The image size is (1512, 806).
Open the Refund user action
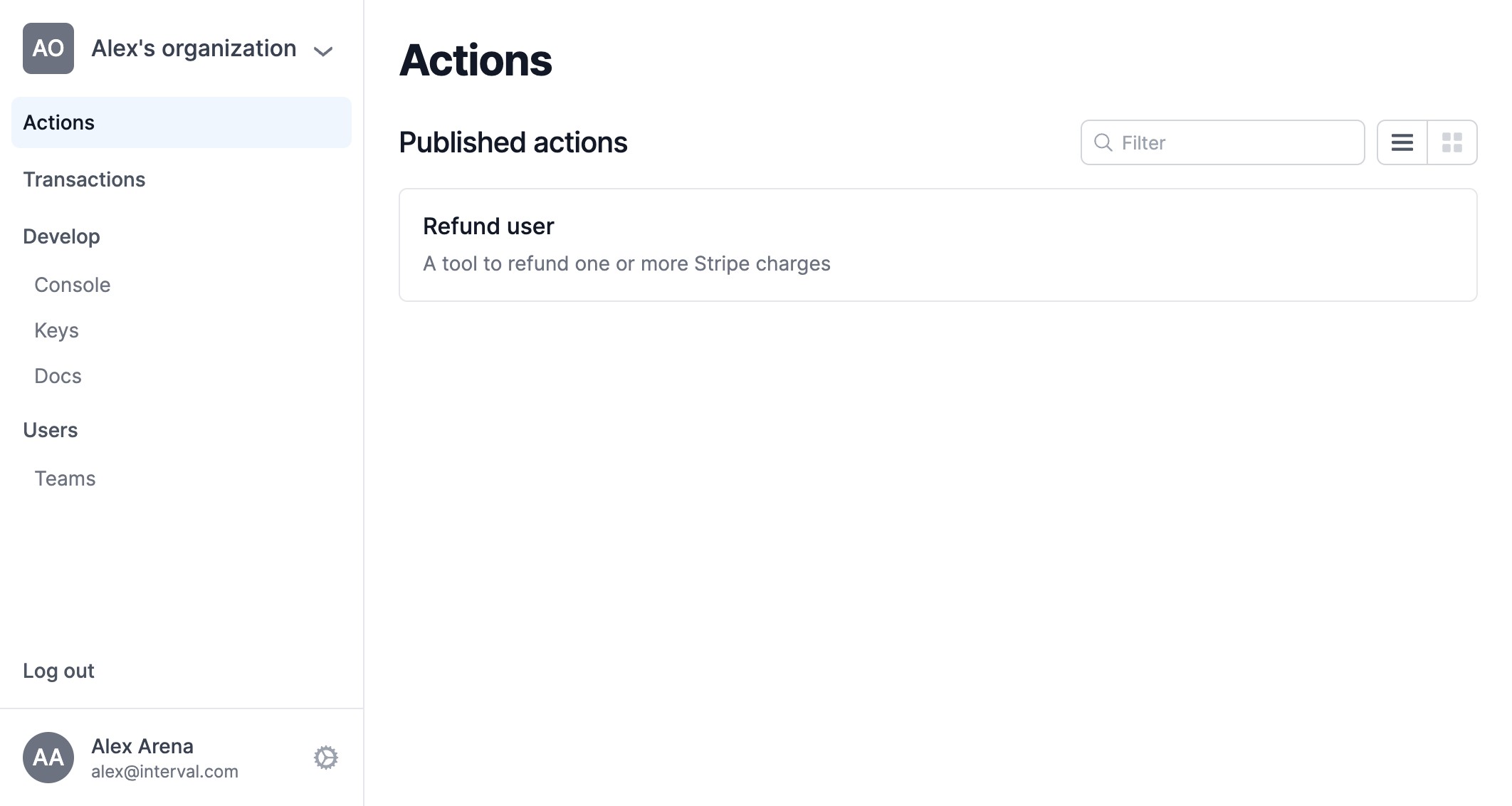[938, 245]
